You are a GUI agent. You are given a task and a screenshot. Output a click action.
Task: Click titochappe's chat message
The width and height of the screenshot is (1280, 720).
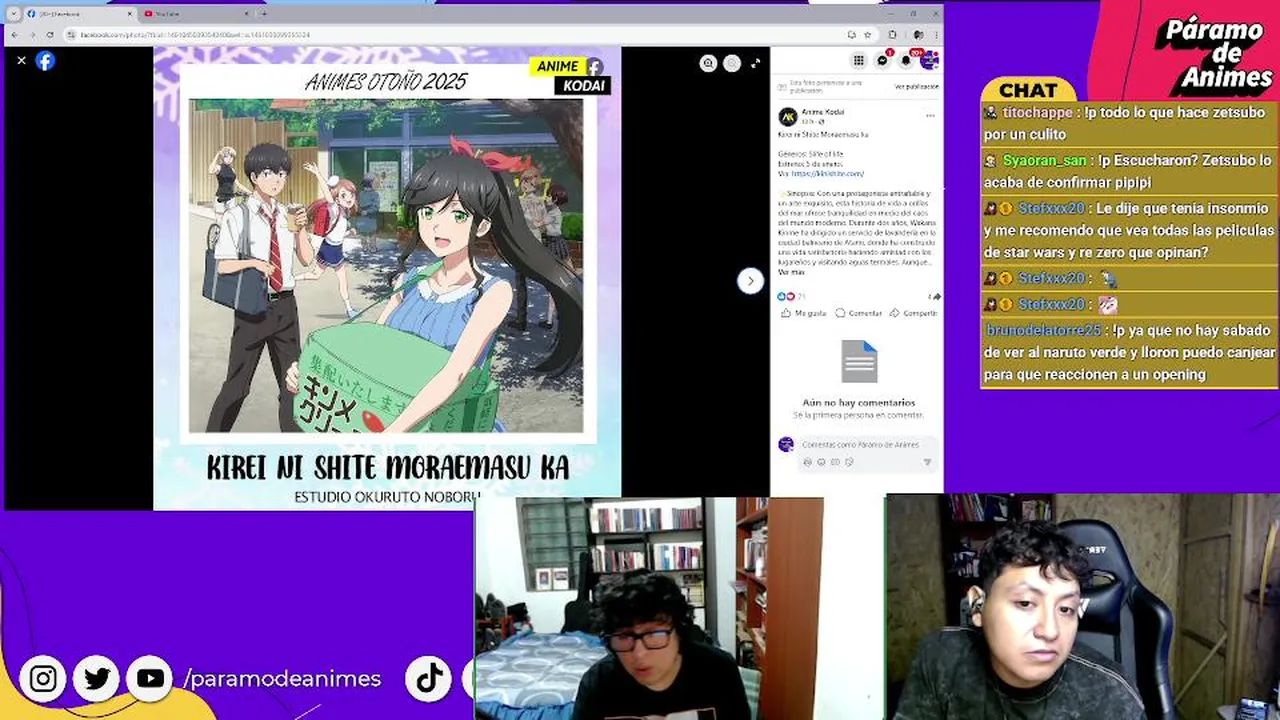tap(1128, 123)
